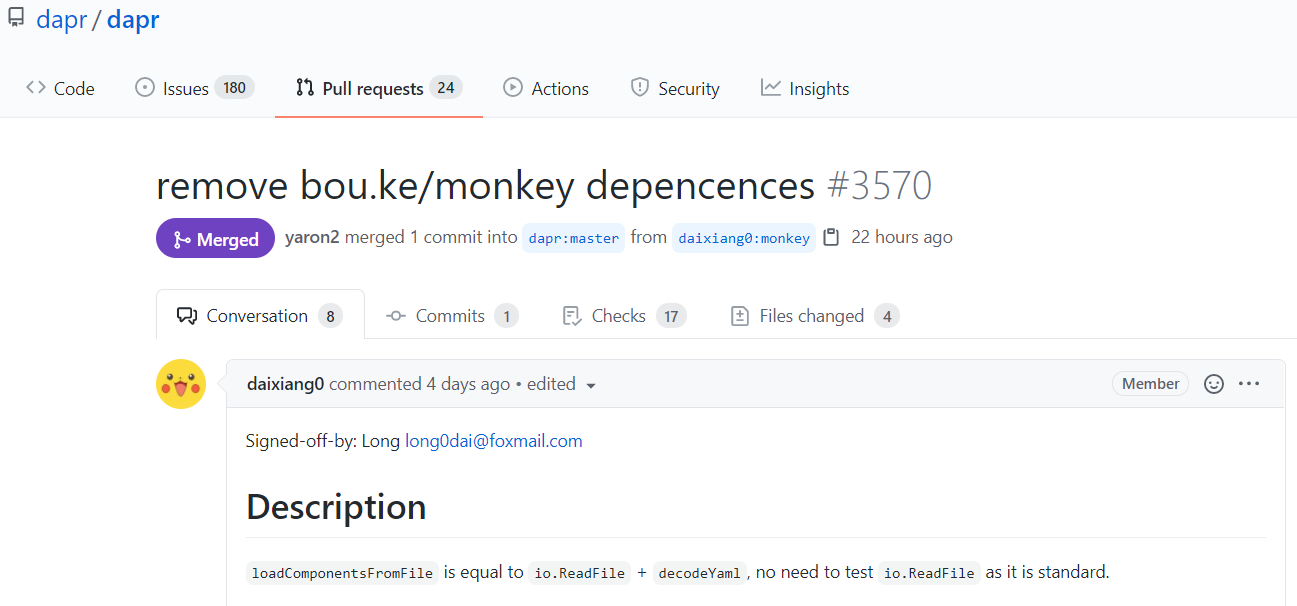Click the dapr organization link

[62, 19]
